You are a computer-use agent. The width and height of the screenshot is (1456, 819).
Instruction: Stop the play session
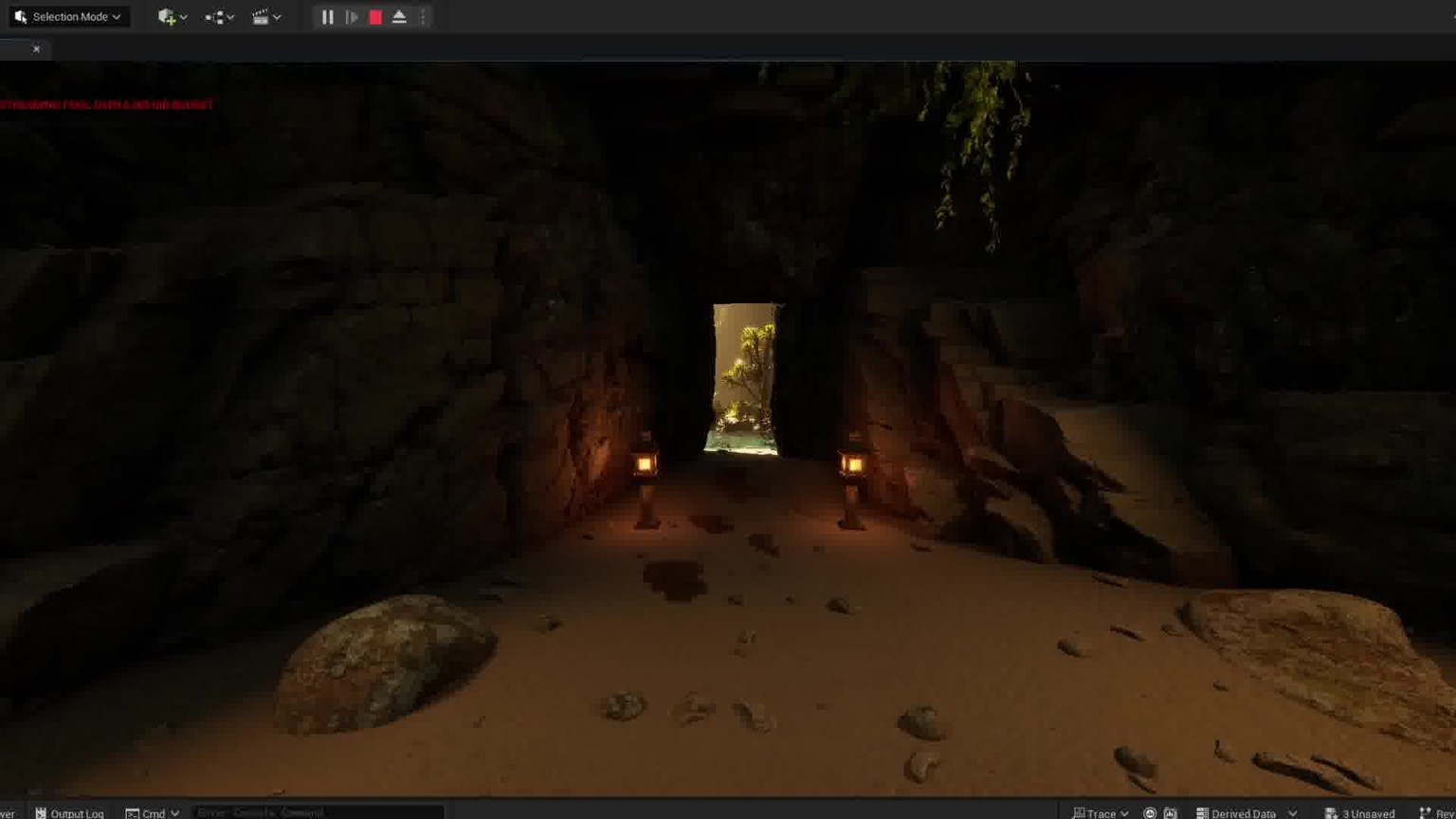(x=375, y=17)
